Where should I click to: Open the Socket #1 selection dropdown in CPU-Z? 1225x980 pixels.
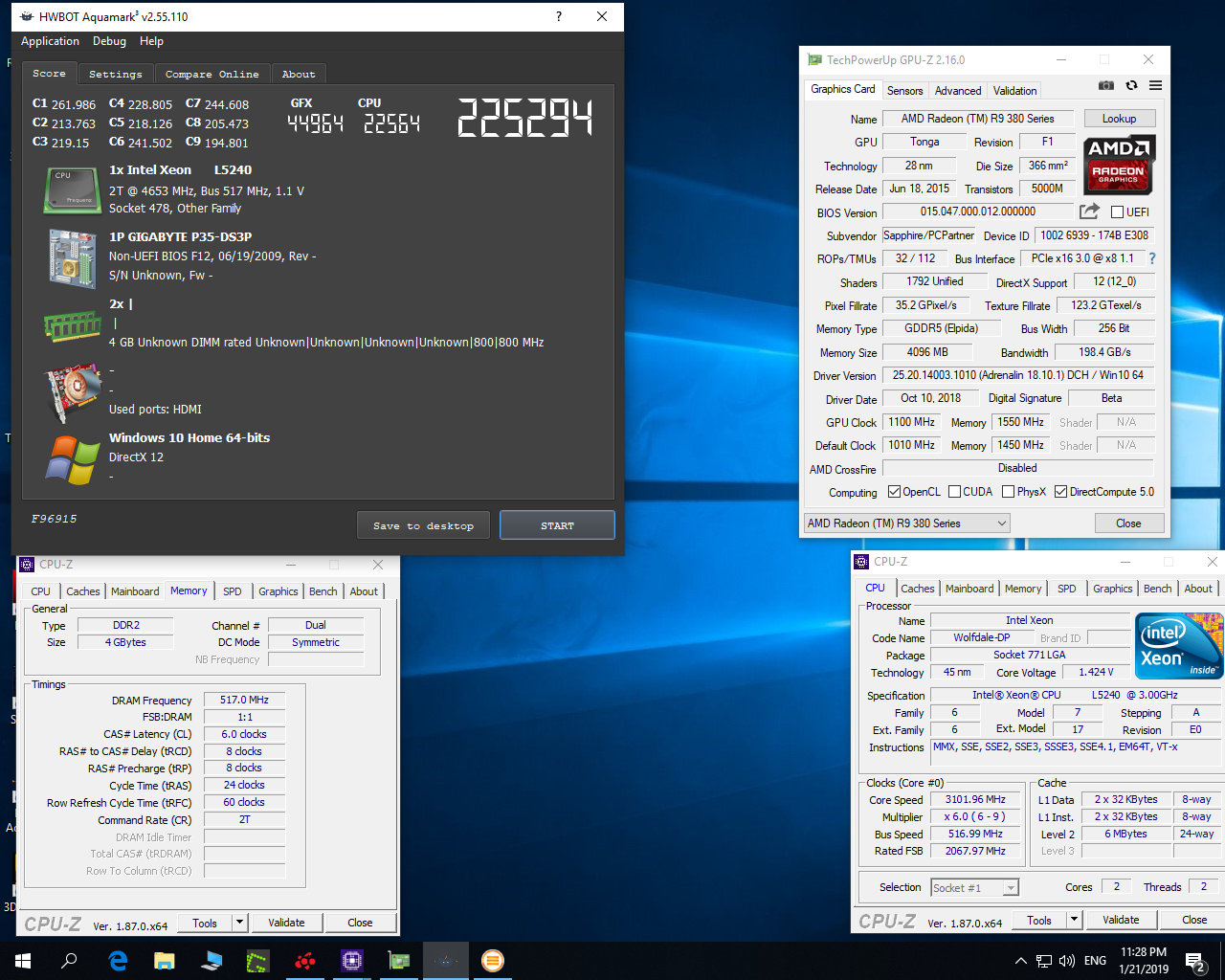point(975,888)
